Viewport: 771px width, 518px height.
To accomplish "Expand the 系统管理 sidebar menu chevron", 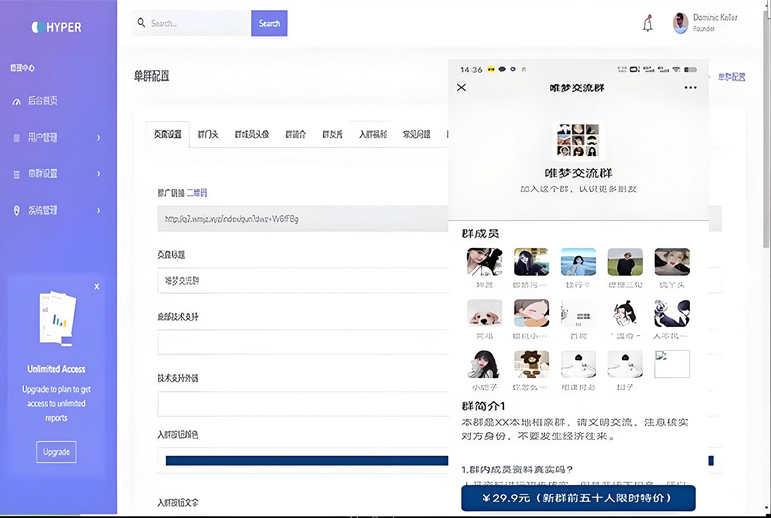I will click(98, 210).
